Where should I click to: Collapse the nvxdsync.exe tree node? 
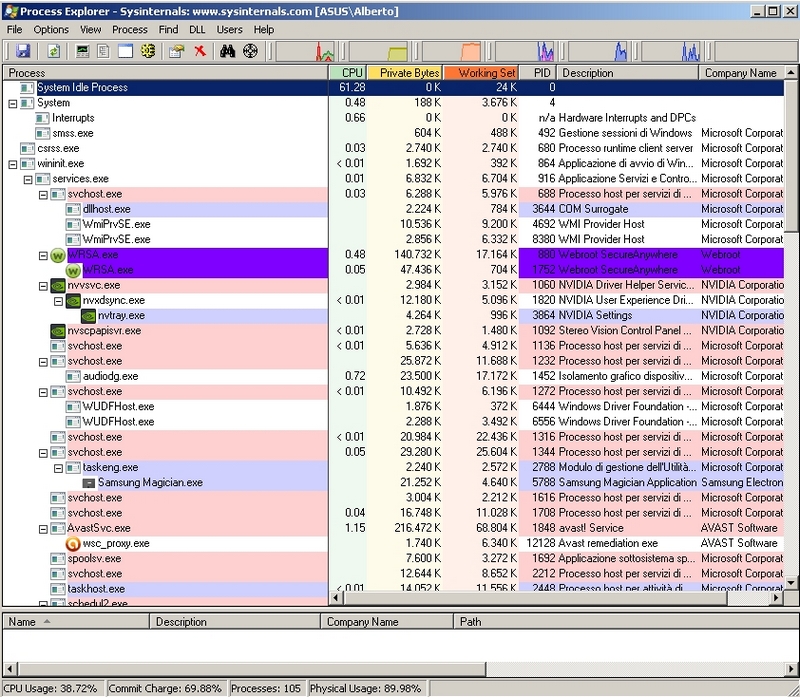click(x=59, y=302)
